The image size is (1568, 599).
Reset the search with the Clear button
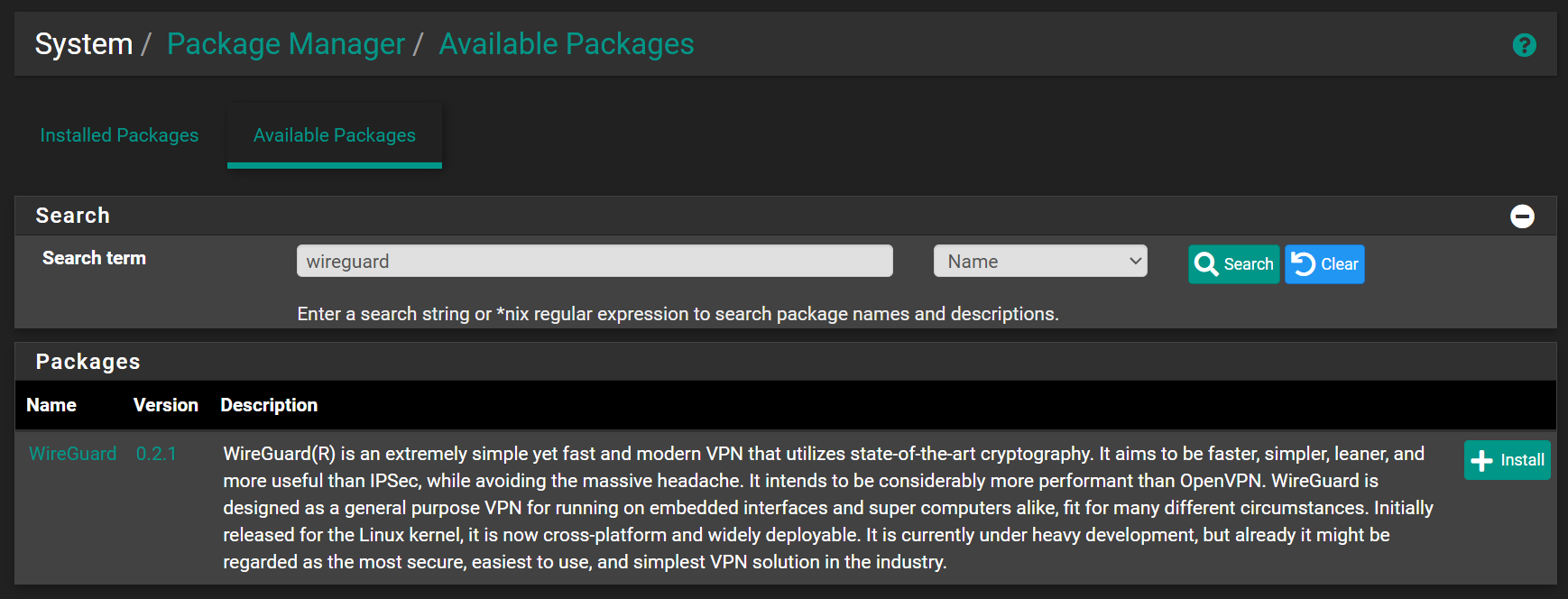[1324, 263]
